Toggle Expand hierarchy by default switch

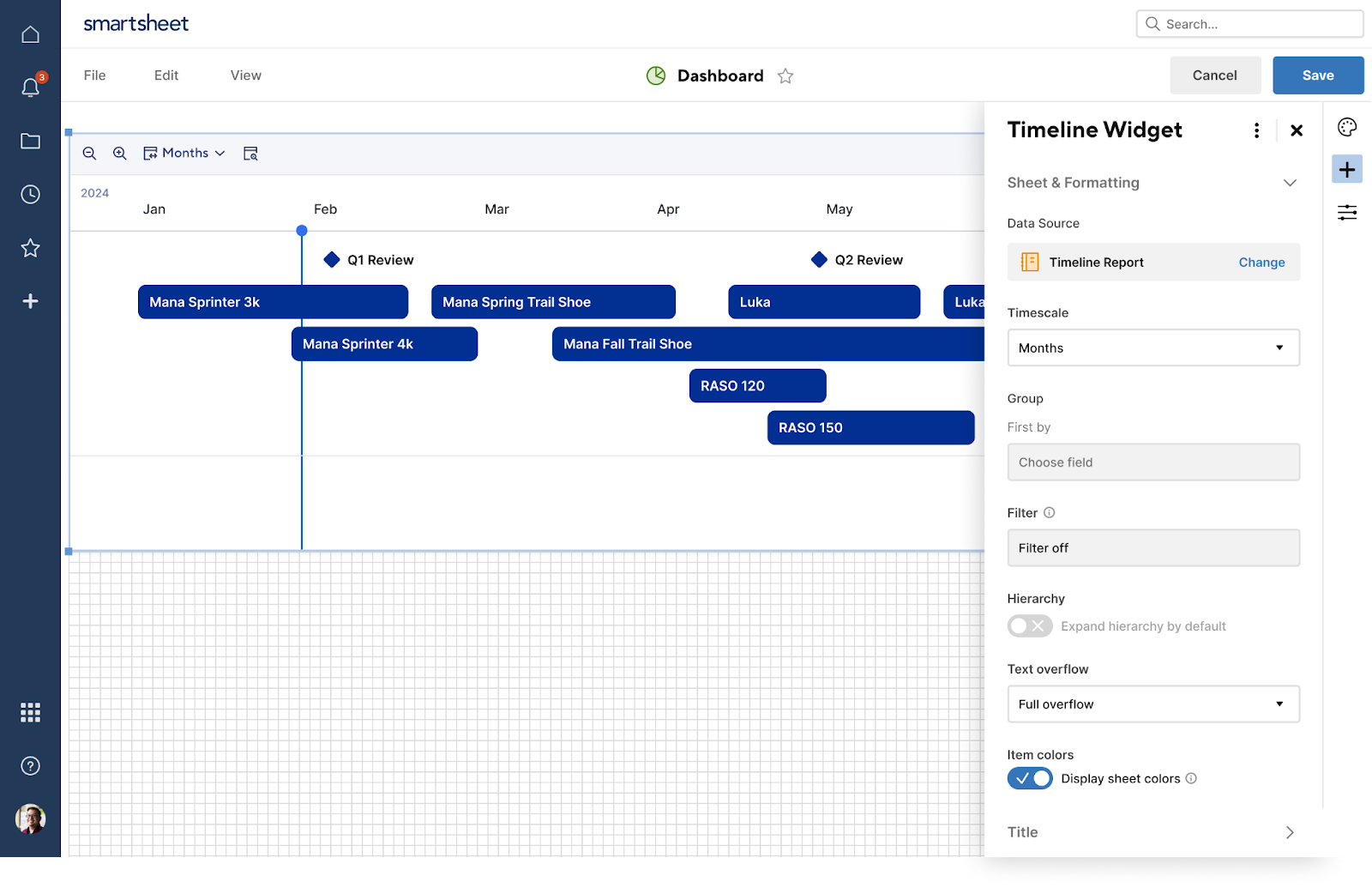[x=1030, y=626]
